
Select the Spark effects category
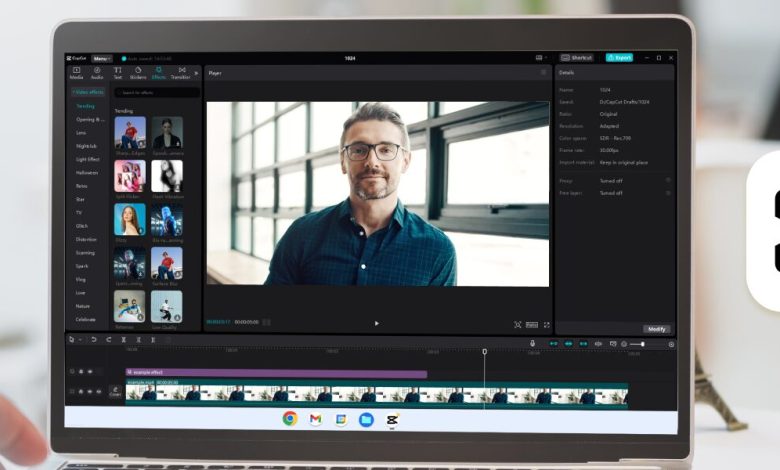(x=82, y=266)
